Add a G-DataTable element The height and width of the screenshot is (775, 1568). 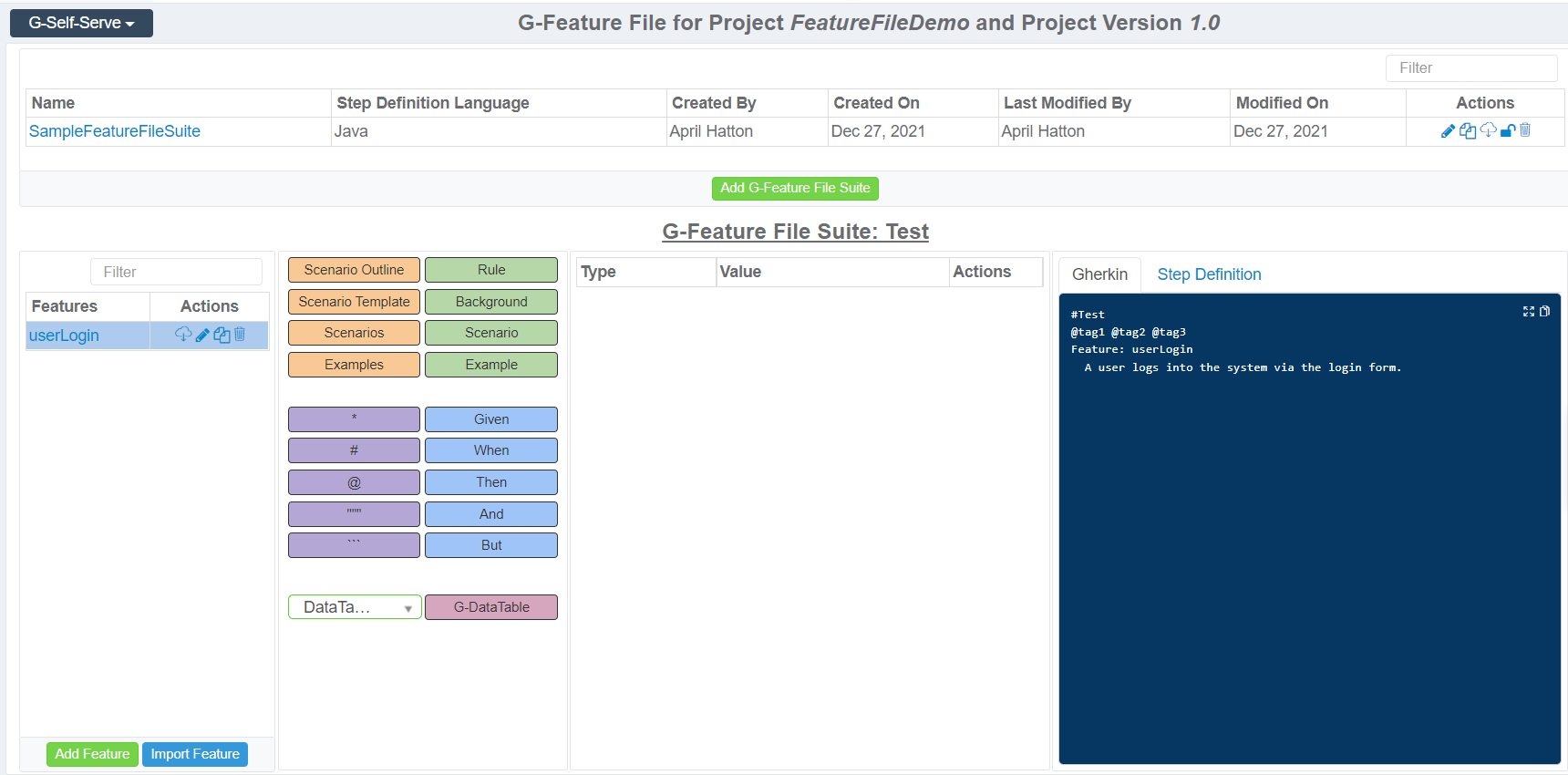(x=491, y=607)
